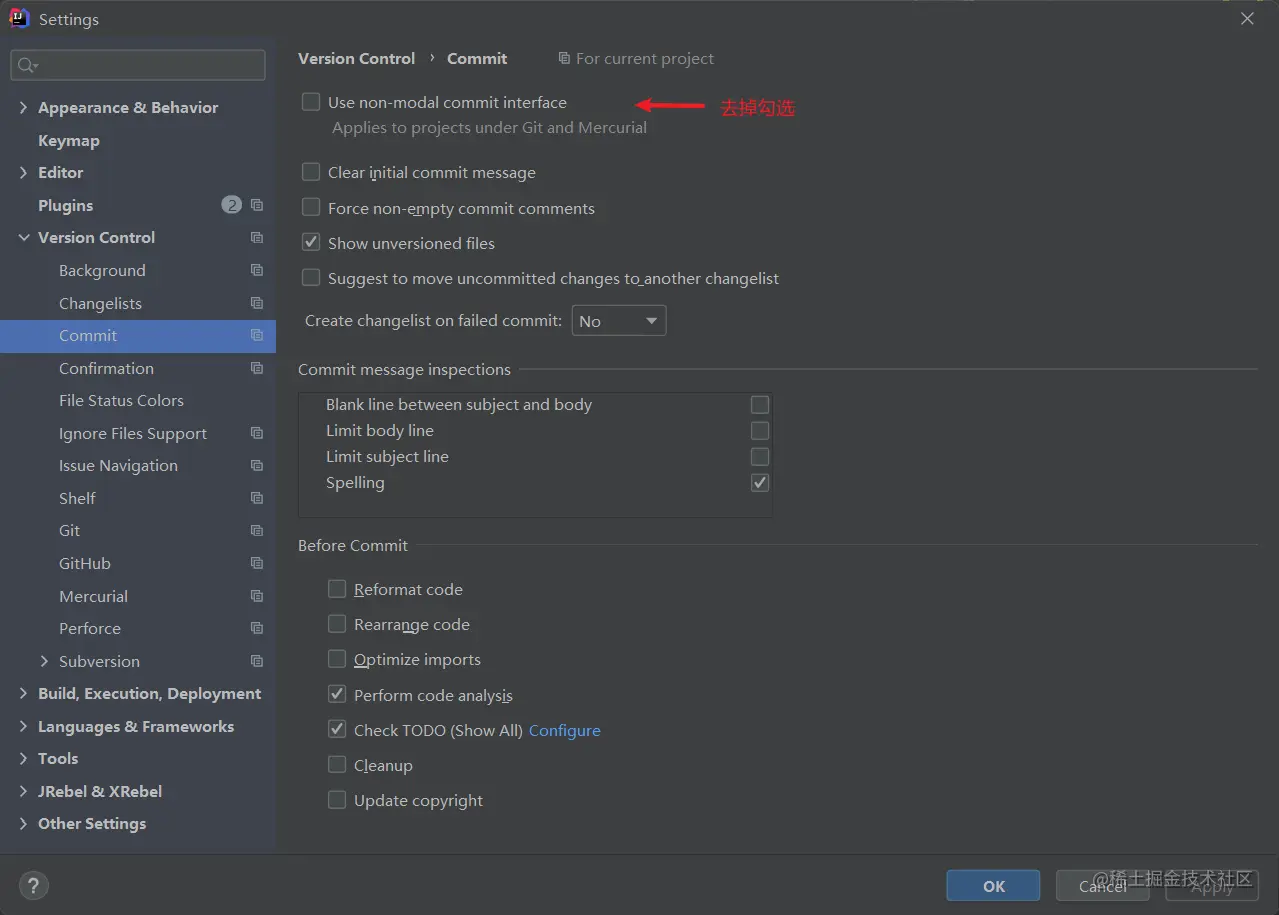Click the project-level icon beside Subversion

click(257, 661)
